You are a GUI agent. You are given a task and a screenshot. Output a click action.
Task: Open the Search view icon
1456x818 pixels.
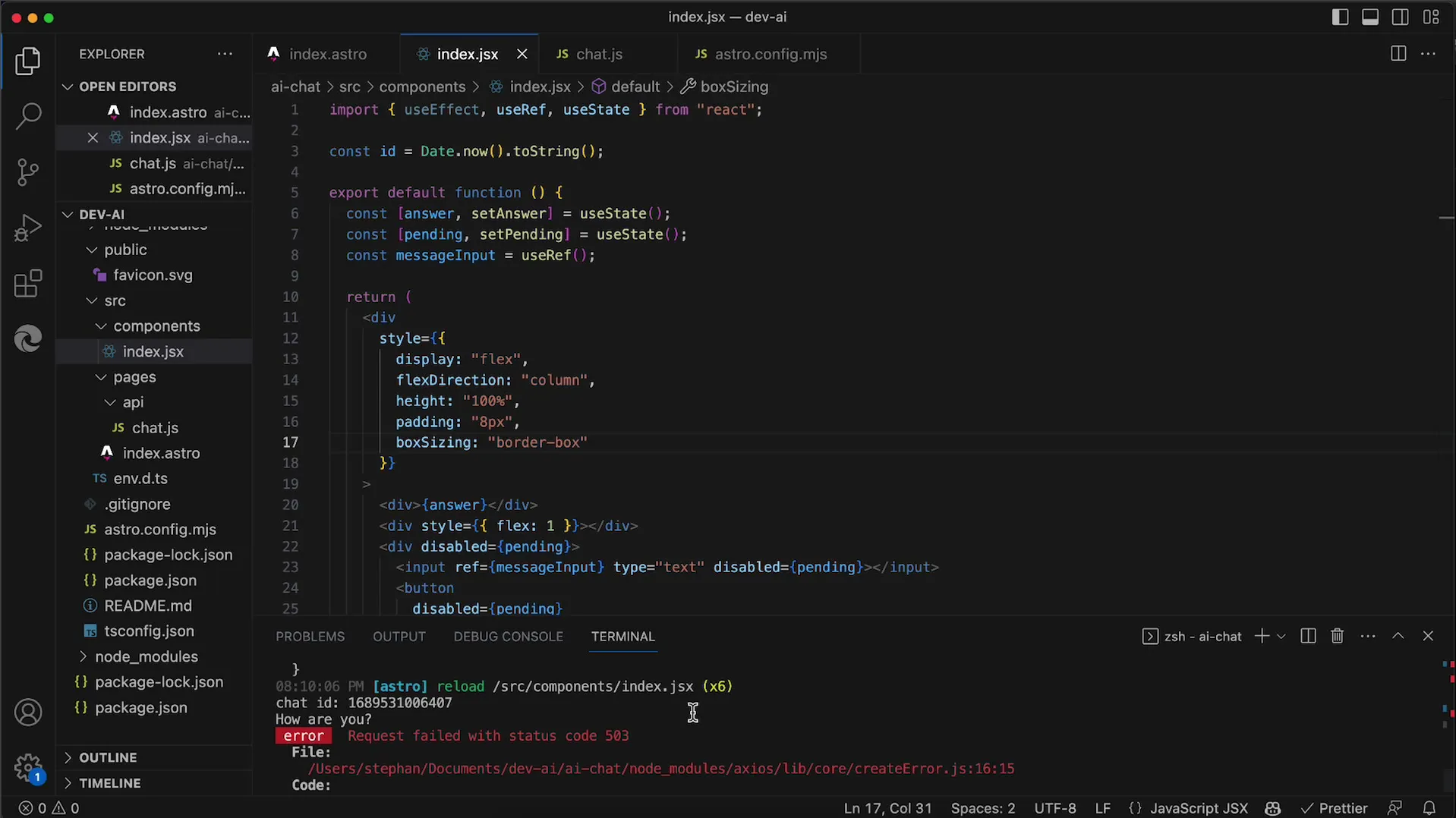28,117
